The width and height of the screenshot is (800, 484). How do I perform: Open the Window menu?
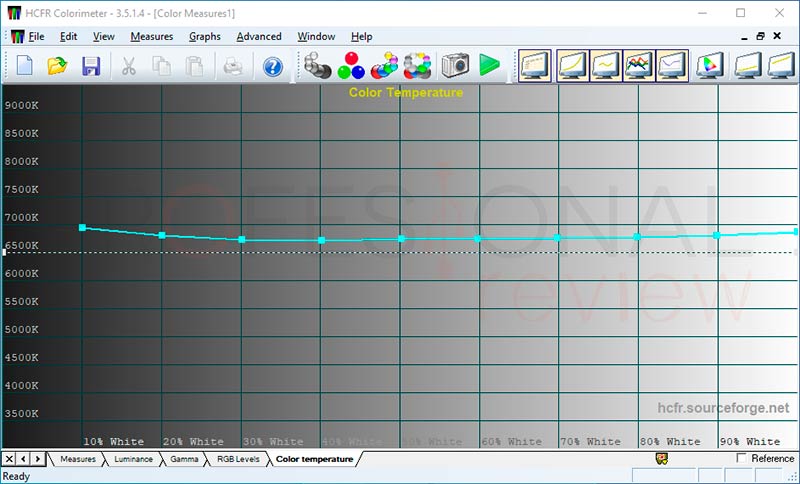point(316,37)
